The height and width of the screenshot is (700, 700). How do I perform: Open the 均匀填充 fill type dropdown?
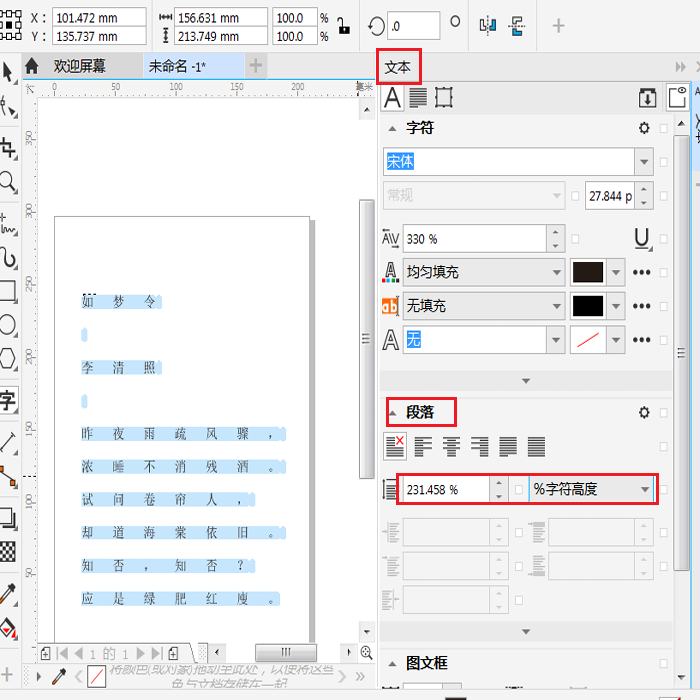coord(556,272)
